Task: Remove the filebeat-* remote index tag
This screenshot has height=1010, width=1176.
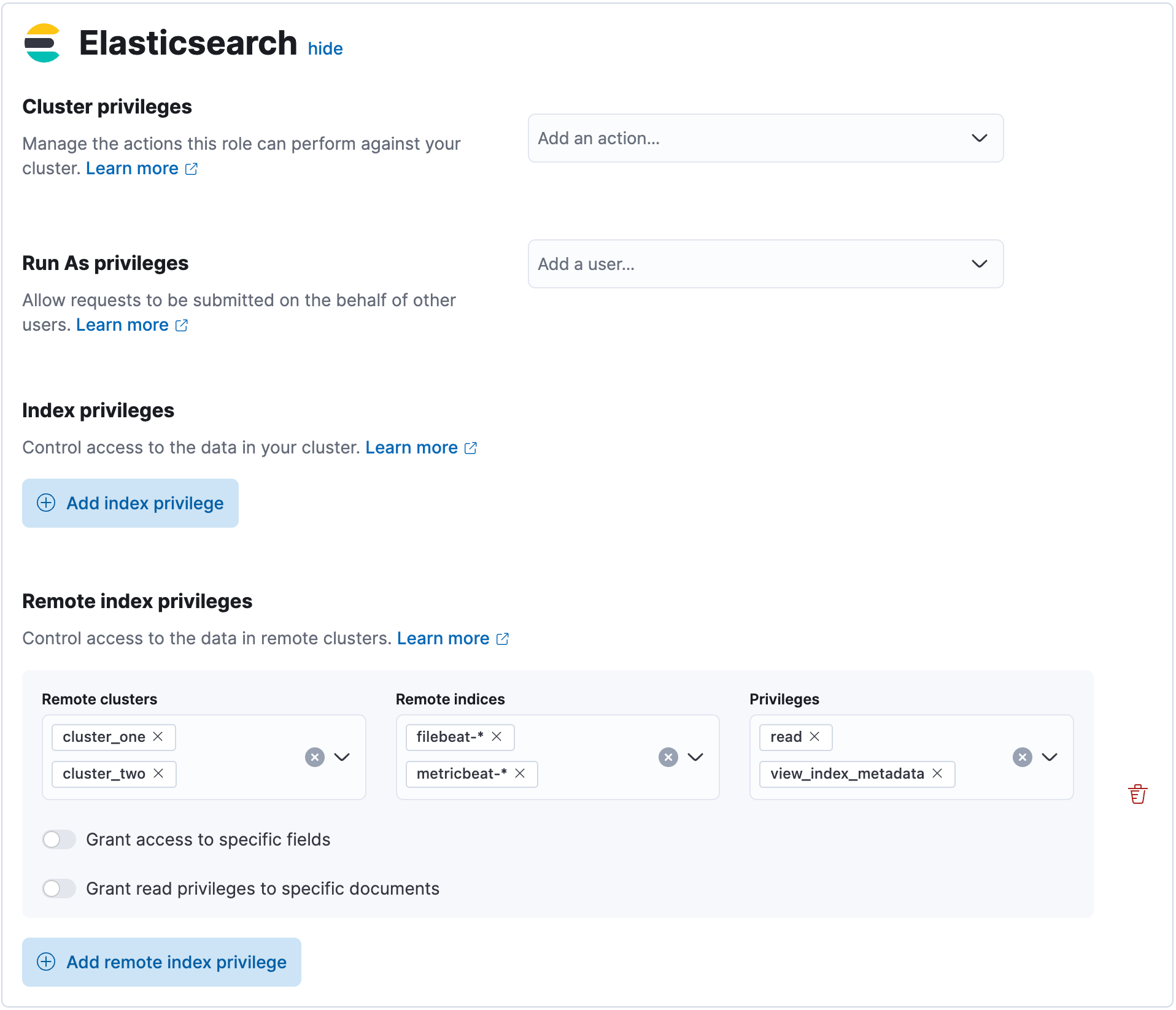Action: [497, 737]
